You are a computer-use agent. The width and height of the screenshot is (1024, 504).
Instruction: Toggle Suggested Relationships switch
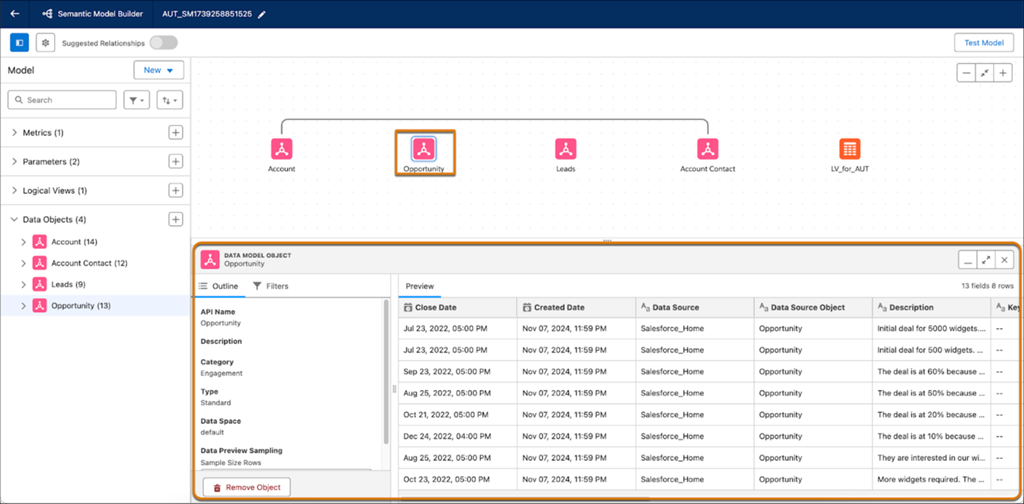point(163,42)
